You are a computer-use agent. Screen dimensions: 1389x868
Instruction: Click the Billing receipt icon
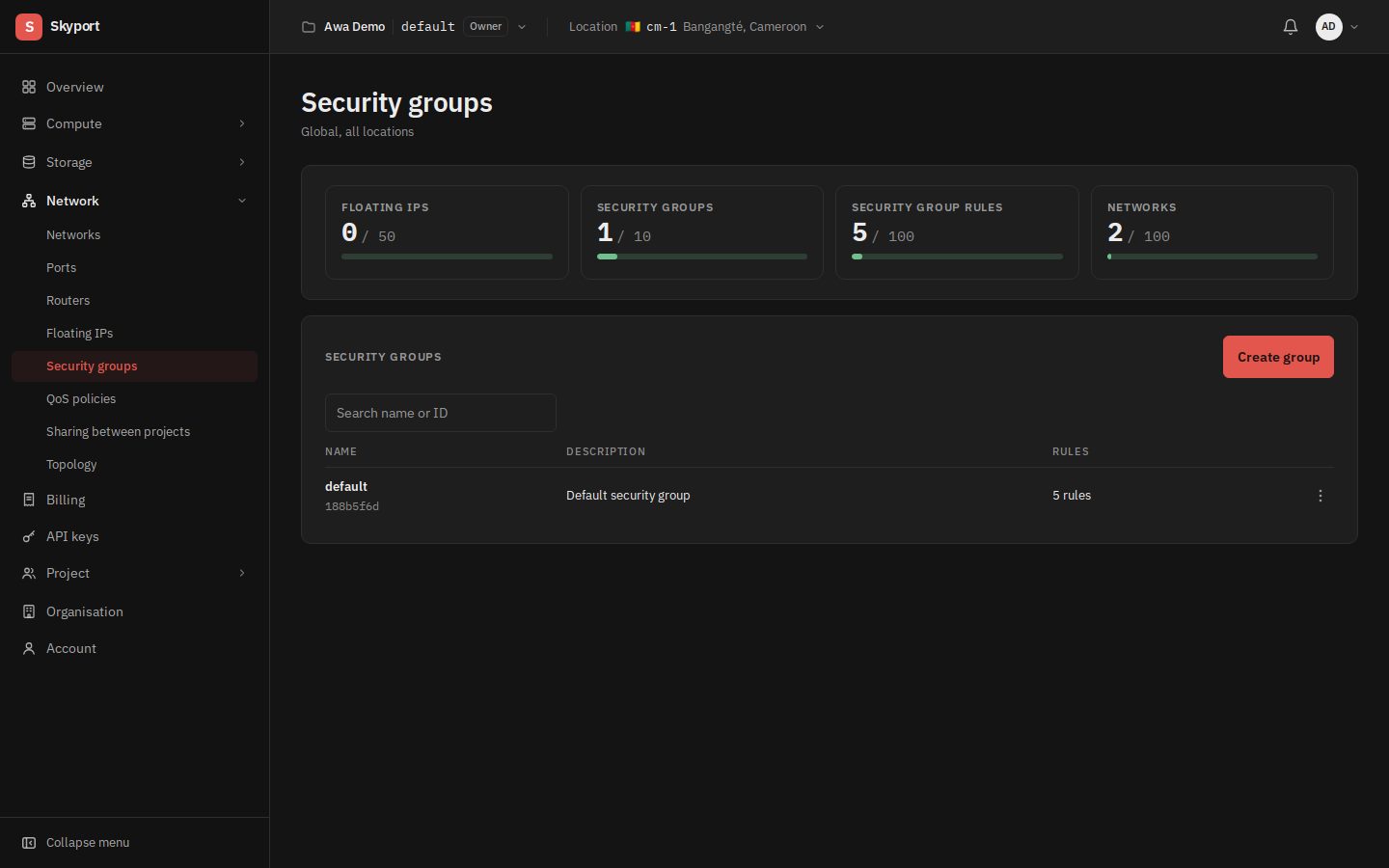[x=29, y=500]
